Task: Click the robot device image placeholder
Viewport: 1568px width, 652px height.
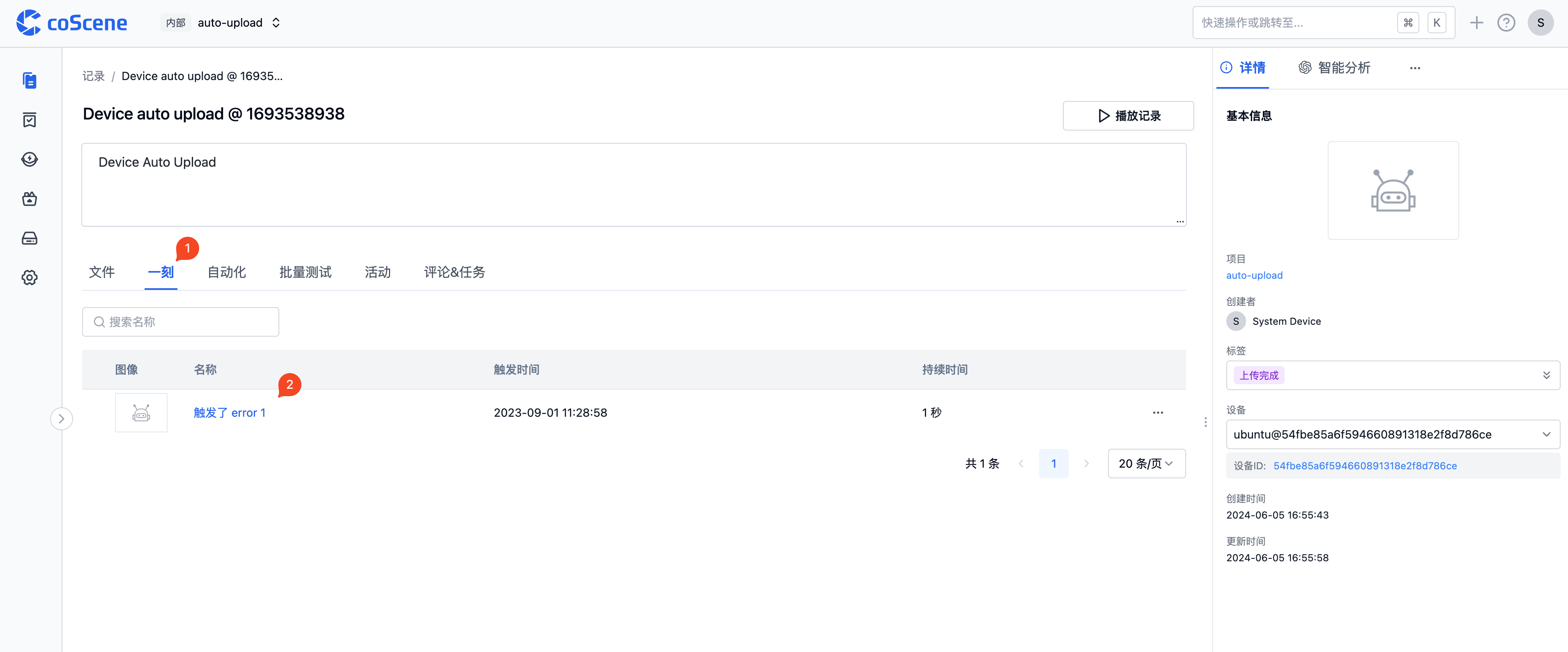Action: (1393, 191)
